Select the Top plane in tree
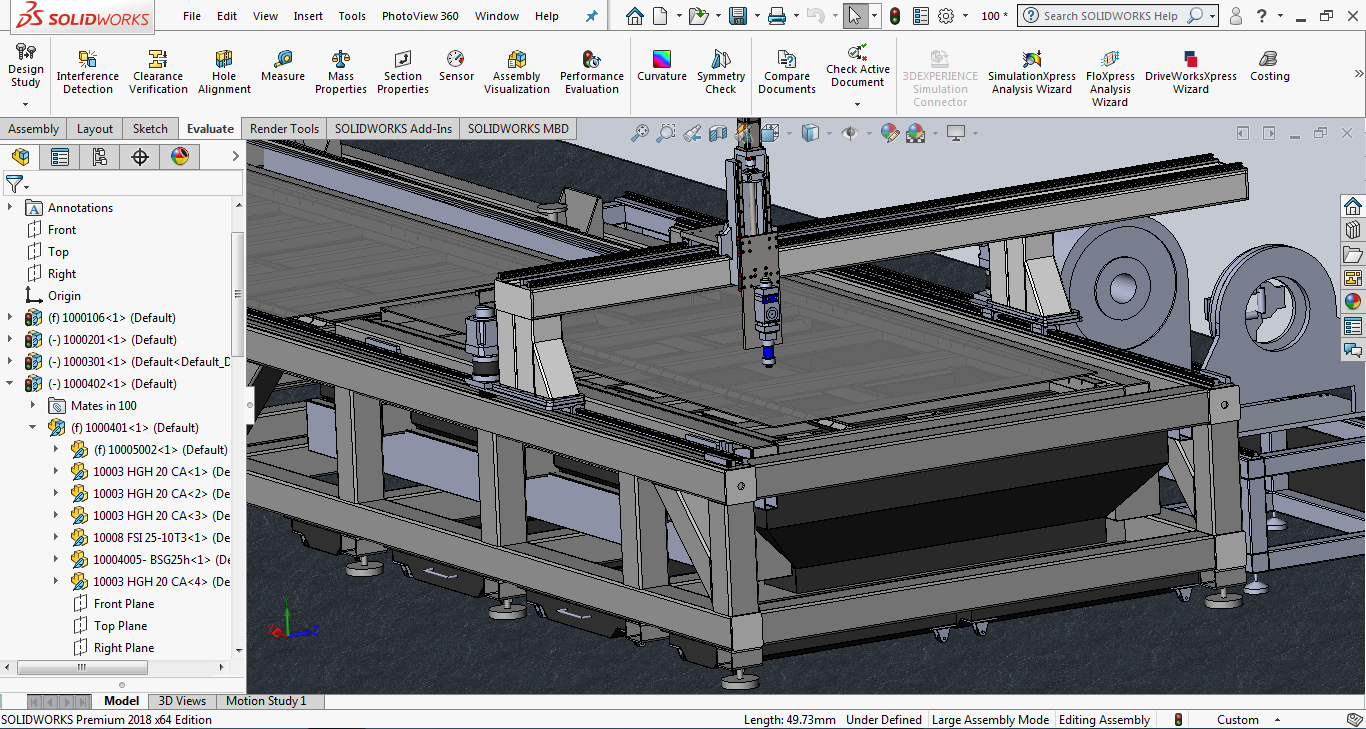This screenshot has height=729, width=1366. (58, 252)
